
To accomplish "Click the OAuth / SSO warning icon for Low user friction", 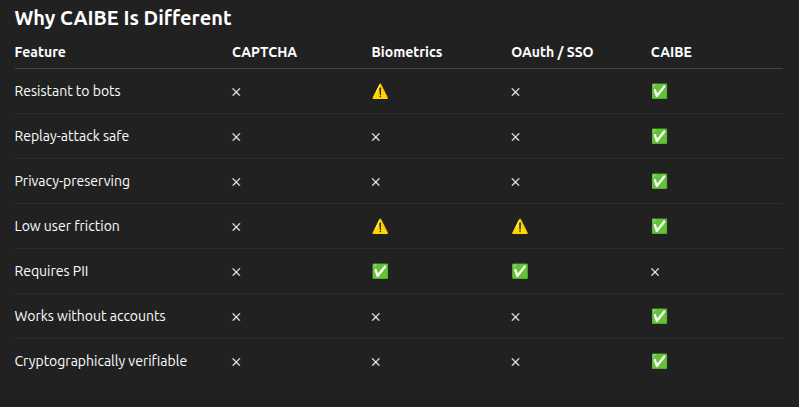I will (x=519, y=226).
